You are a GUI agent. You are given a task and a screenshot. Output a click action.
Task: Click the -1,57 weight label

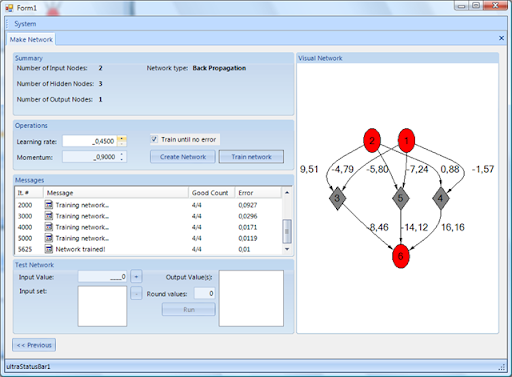coord(483,169)
